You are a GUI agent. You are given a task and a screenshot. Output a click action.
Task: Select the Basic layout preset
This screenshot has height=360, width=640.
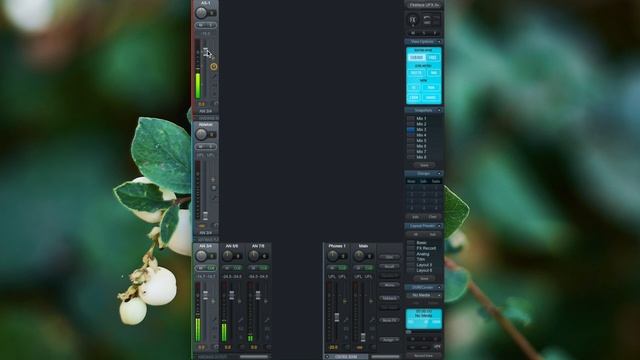[422, 243]
